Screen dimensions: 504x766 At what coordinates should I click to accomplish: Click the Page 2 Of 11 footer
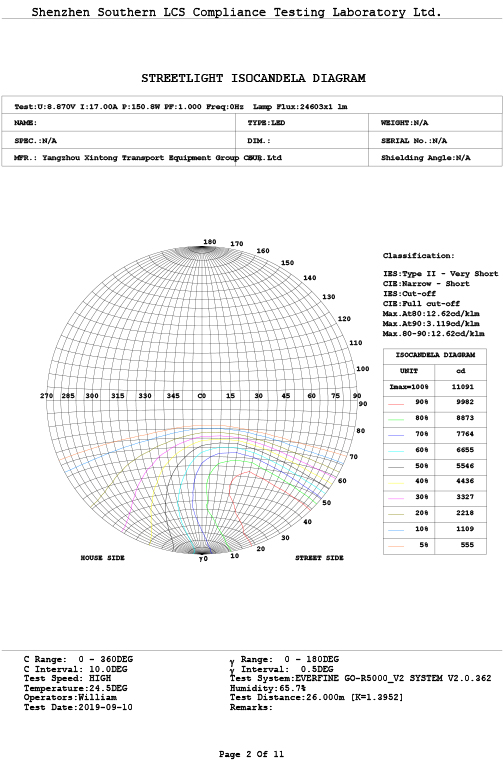pos(252,754)
